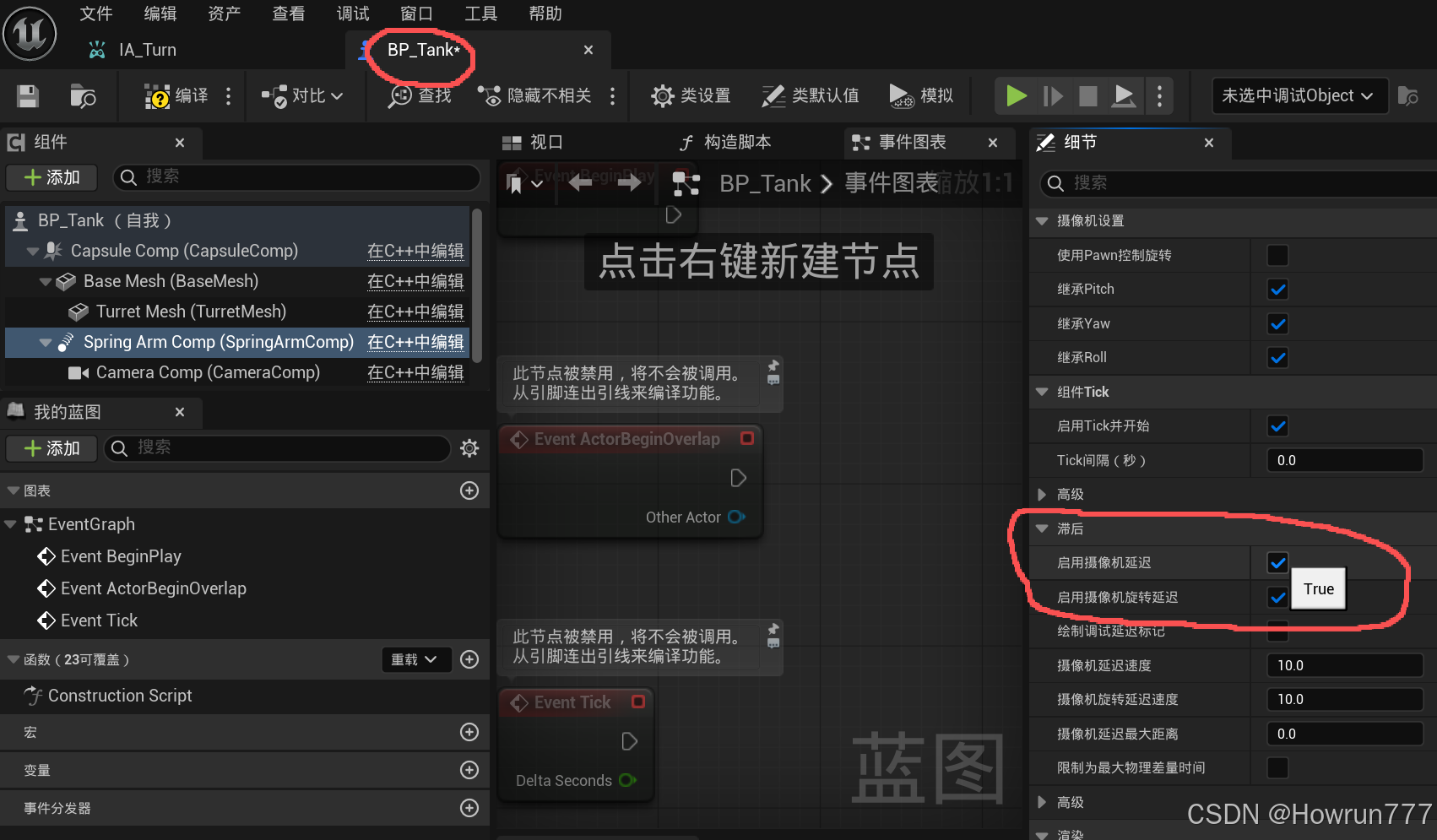1437x840 pixels.
Task: Open the compile options three-dot menu
Action: click(228, 96)
